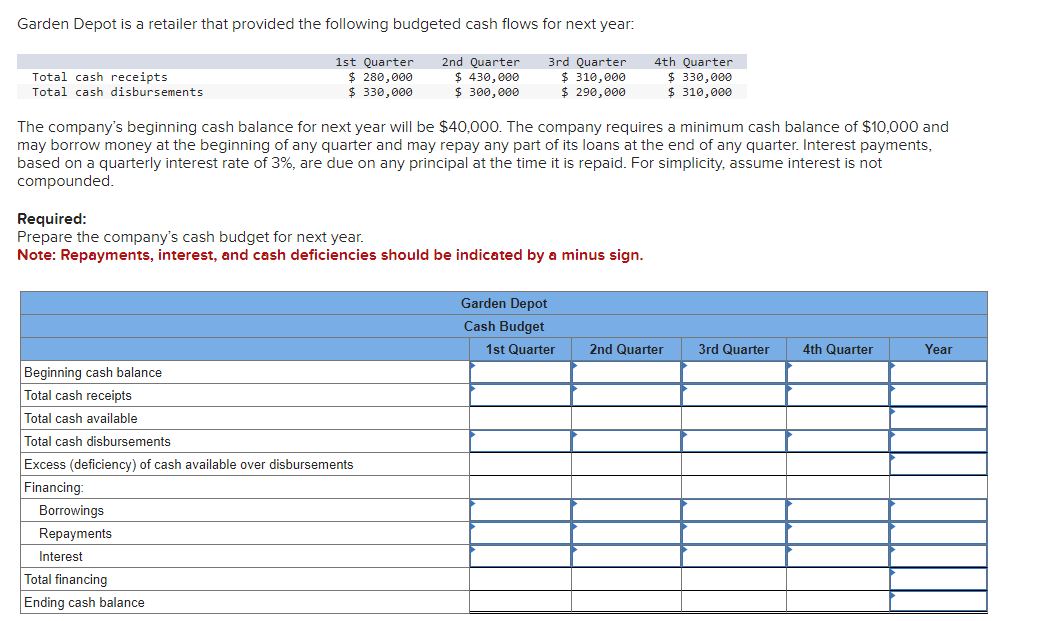Select 4th Quarter Ending cash balance cell
The width and height of the screenshot is (1048, 621).
pyautogui.click(x=837, y=602)
